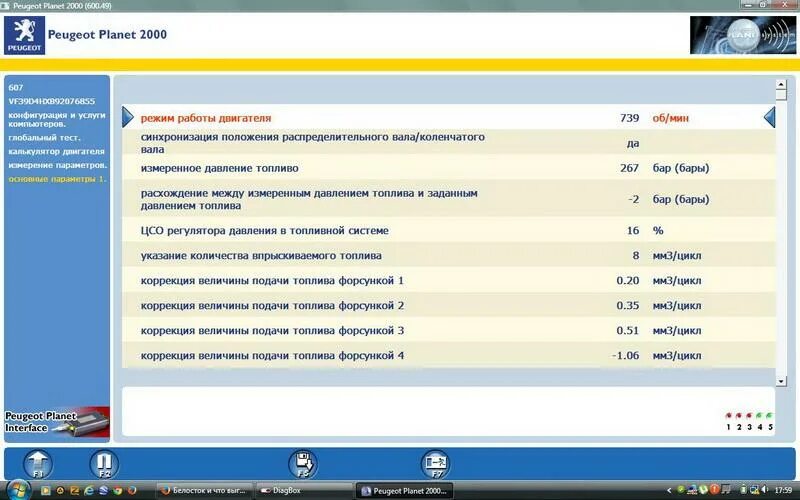Select the форсункой 1 correction row
Viewport: 800px width, 500px height.
(448, 281)
